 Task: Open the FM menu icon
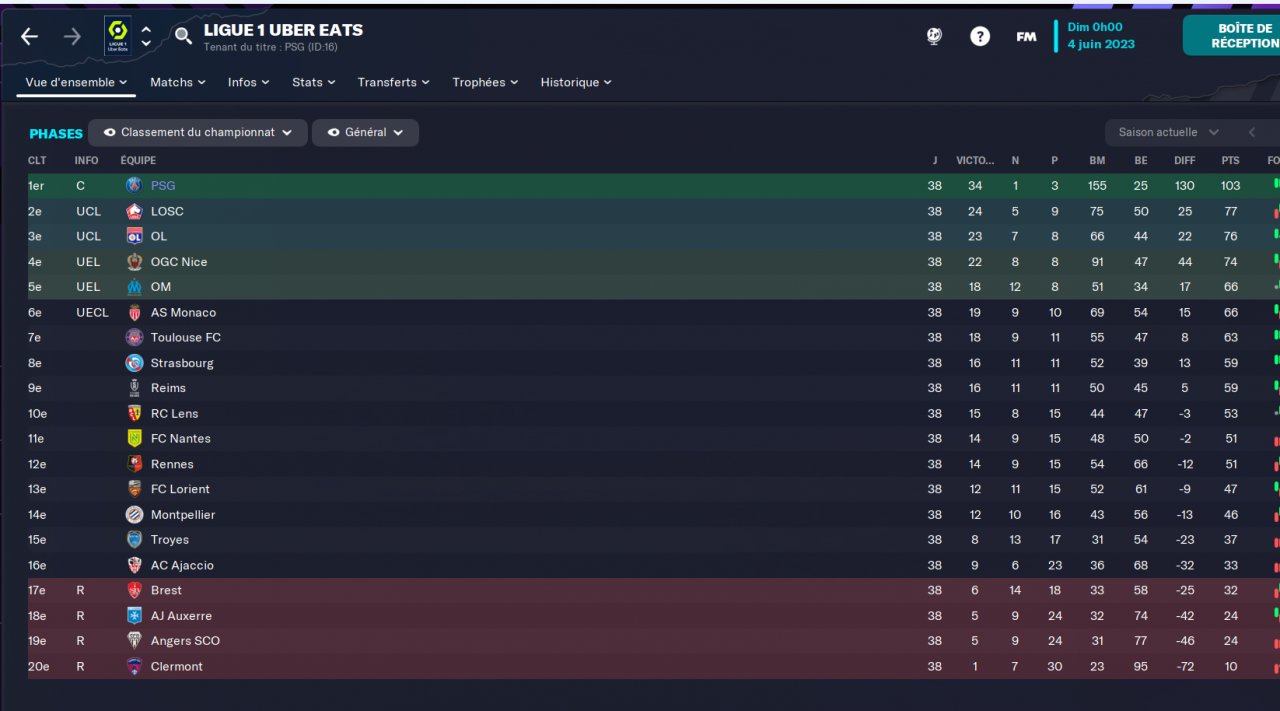coord(1026,37)
